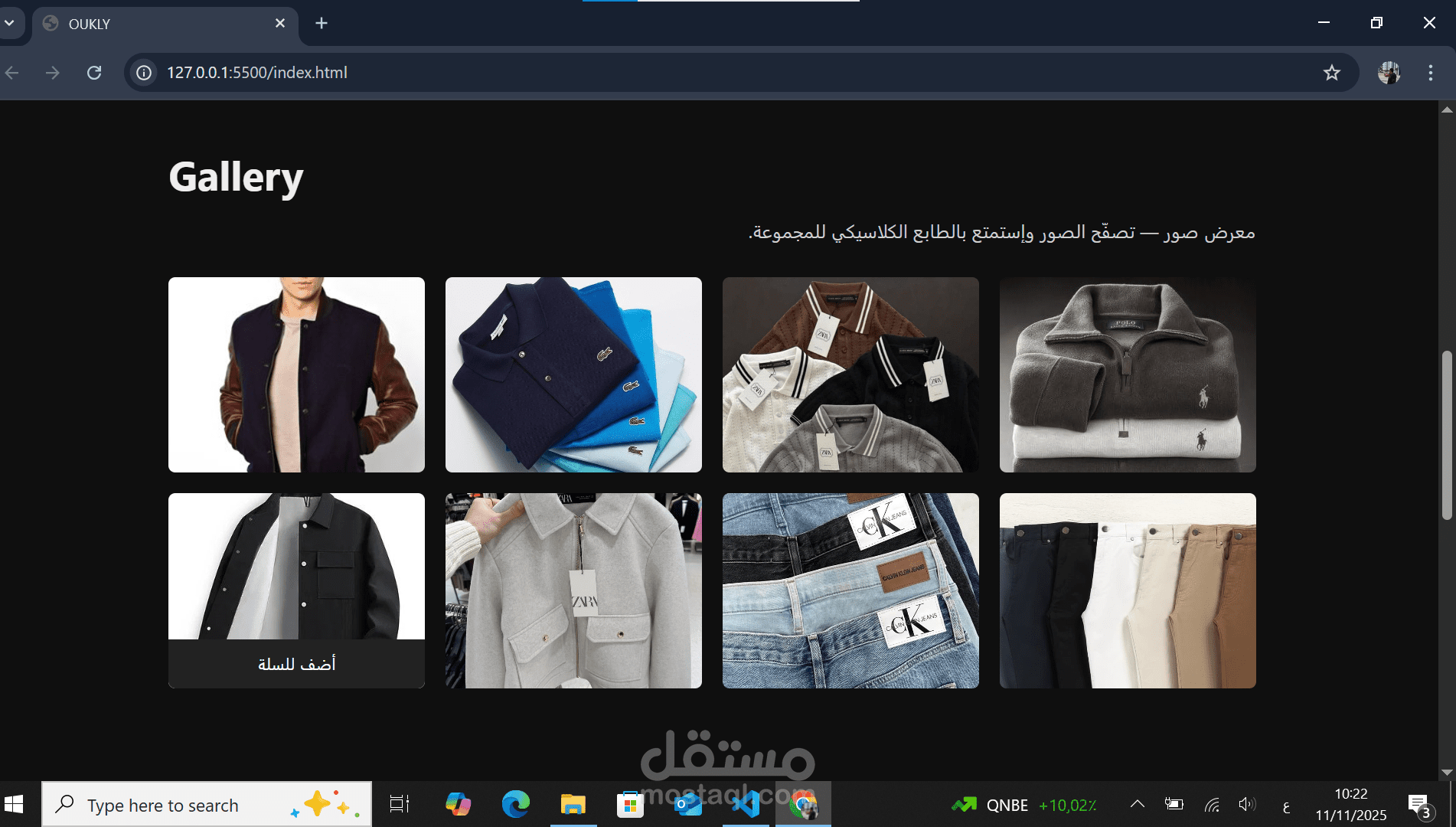View site information icon in address bar
This screenshot has height=827, width=1456.
click(144, 73)
